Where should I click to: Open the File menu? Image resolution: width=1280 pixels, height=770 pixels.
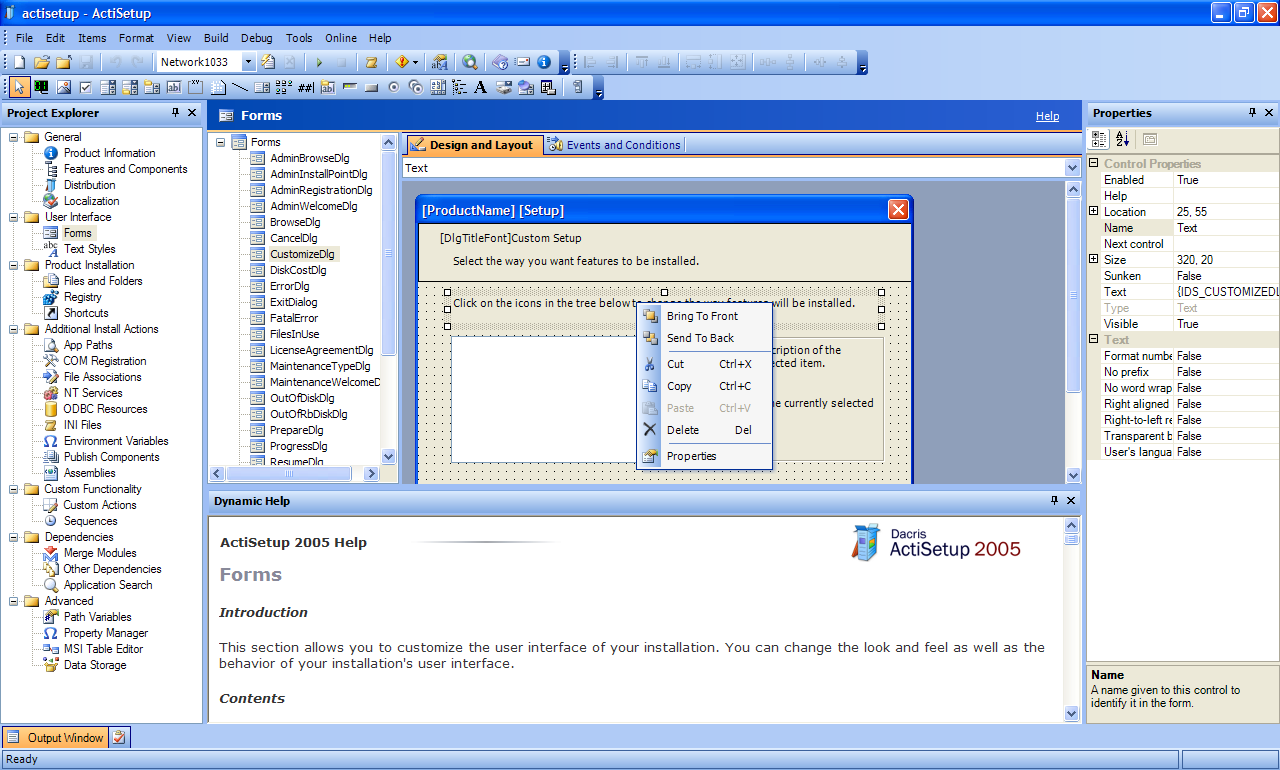coord(25,38)
